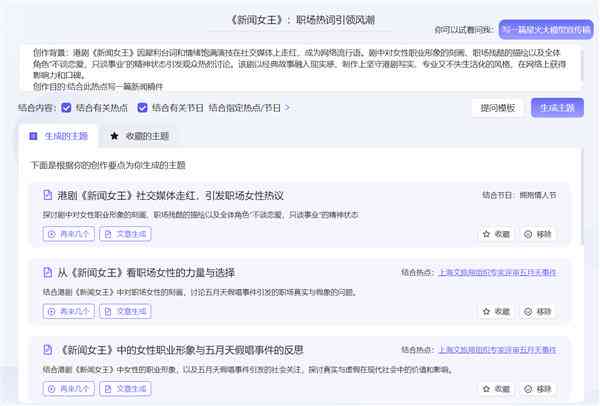Click the generated topics list scrollbar
Screen dimensions: 600x406
(x=582, y=197)
